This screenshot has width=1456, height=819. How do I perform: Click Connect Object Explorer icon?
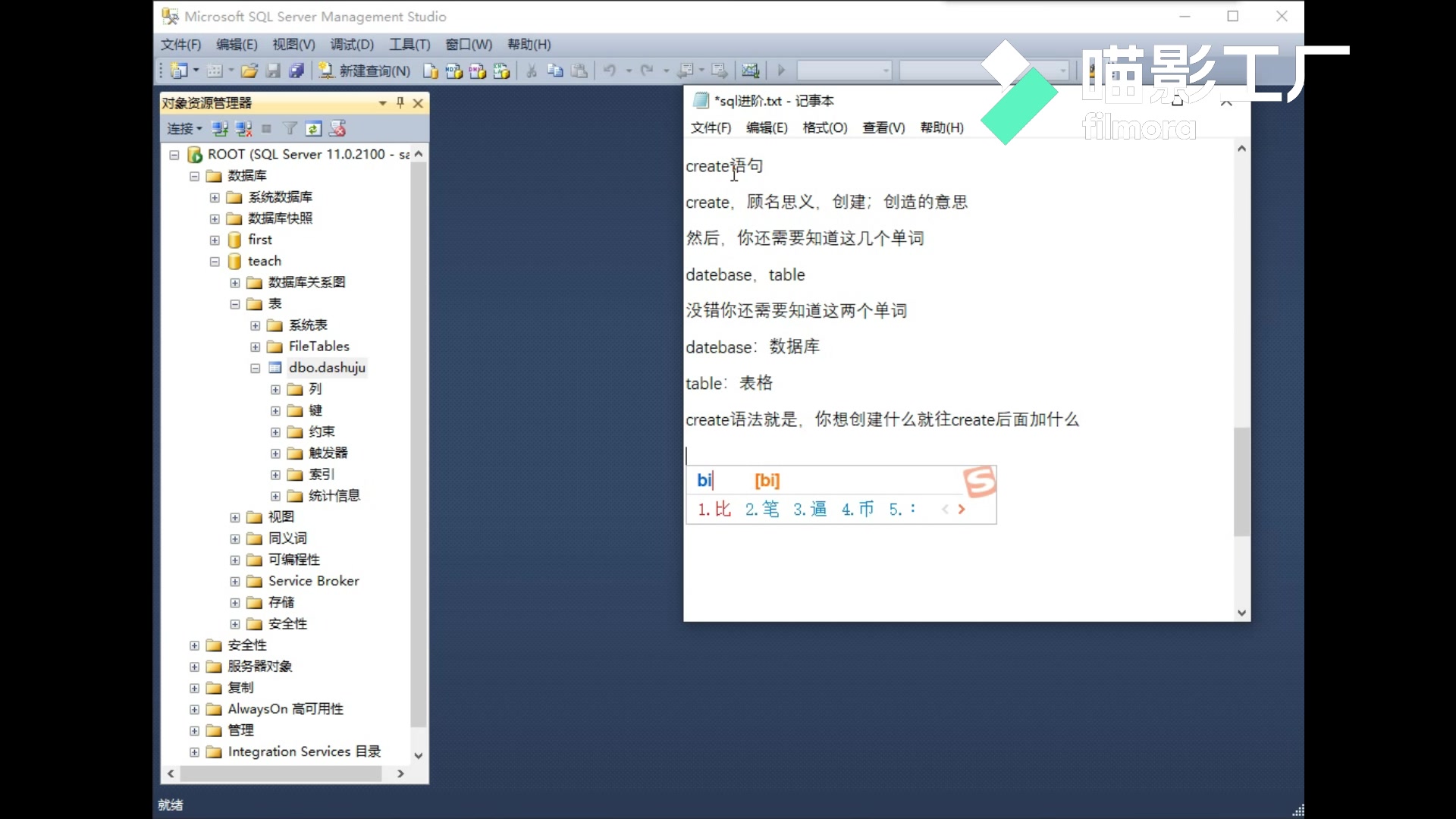220,129
